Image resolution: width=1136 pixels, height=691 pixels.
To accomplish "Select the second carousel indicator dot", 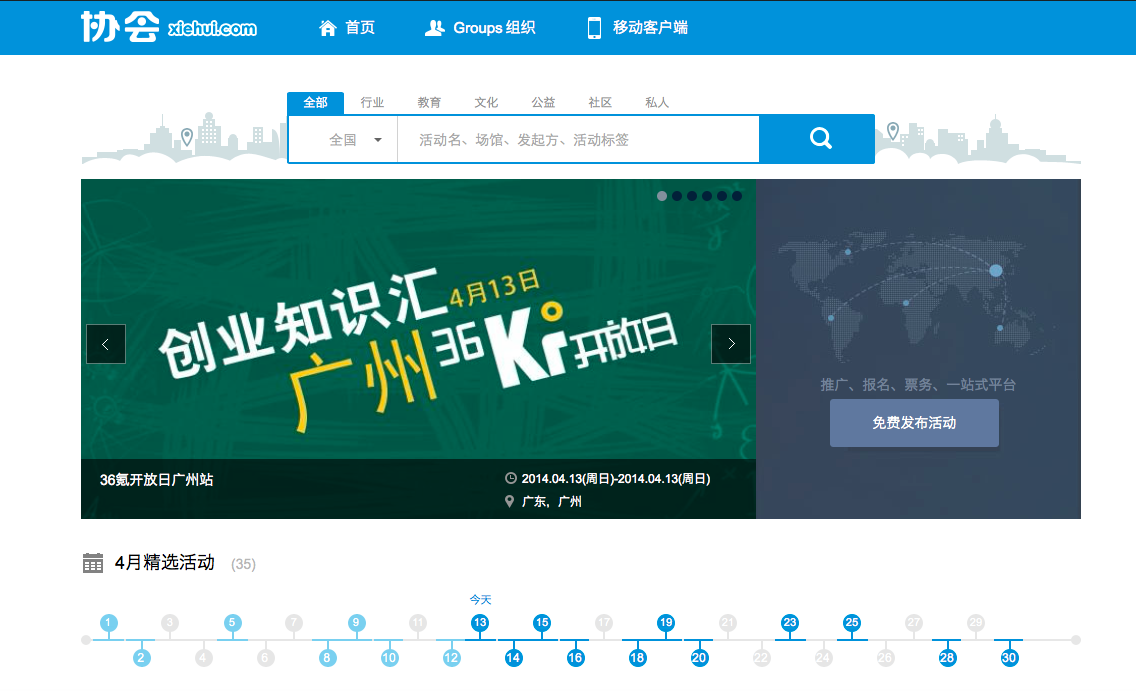I will point(677,196).
